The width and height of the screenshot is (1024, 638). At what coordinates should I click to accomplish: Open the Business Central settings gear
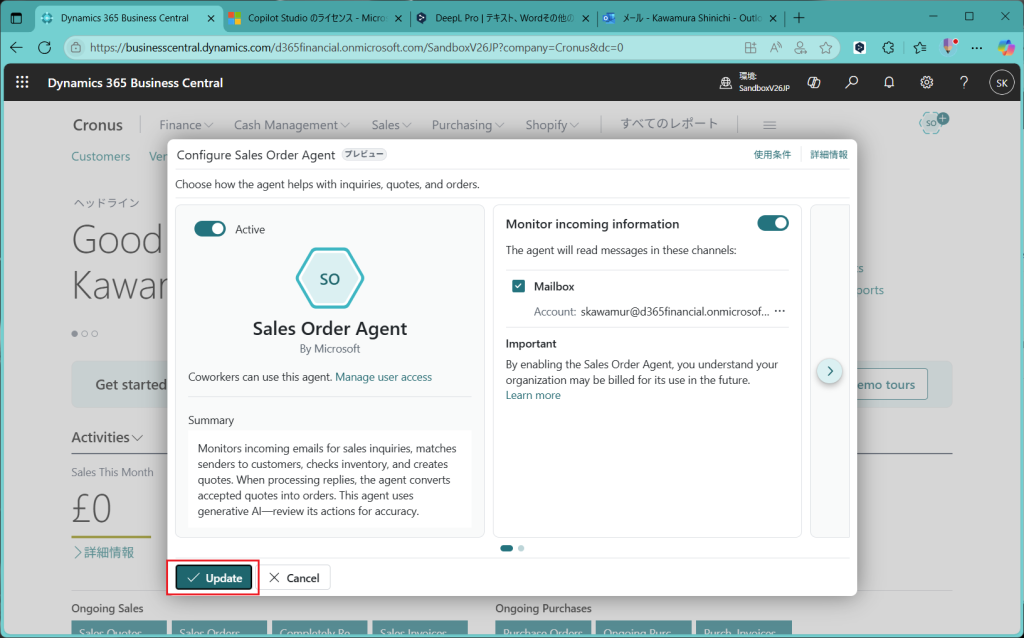pyautogui.click(x=927, y=82)
